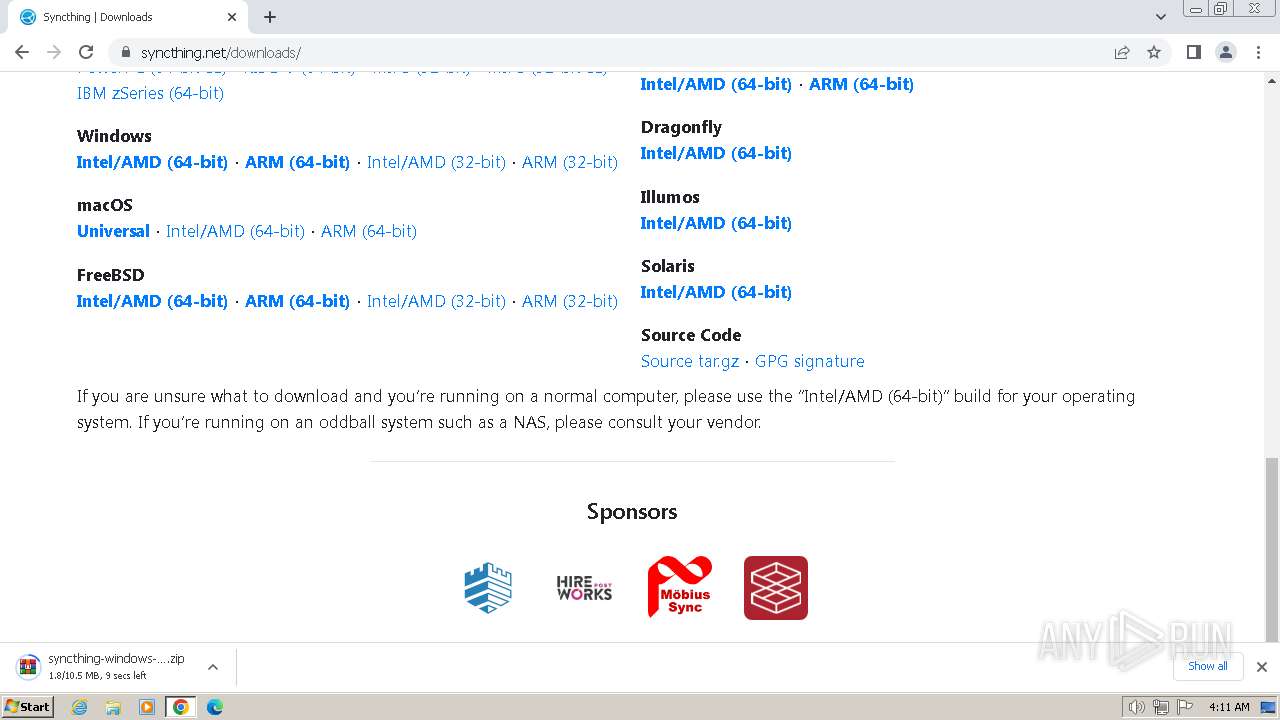Screen dimensions: 1280x720
Task: Download IBM zSeries (64-bit) build
Action: tap(150, 93)
